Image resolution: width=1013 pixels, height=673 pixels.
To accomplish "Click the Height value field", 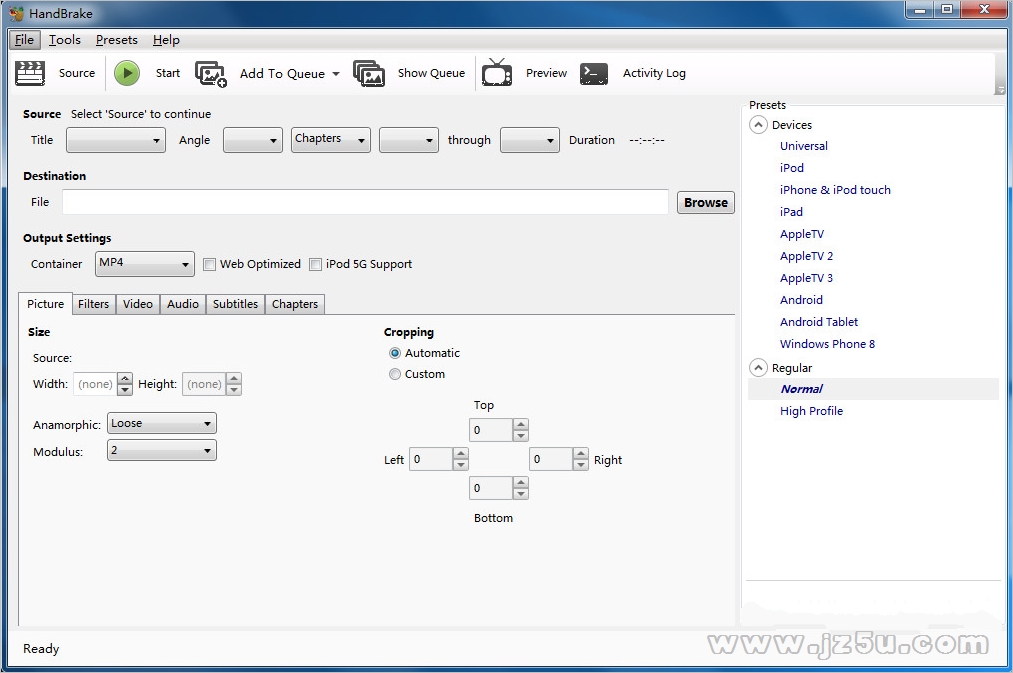I will 205,384.
